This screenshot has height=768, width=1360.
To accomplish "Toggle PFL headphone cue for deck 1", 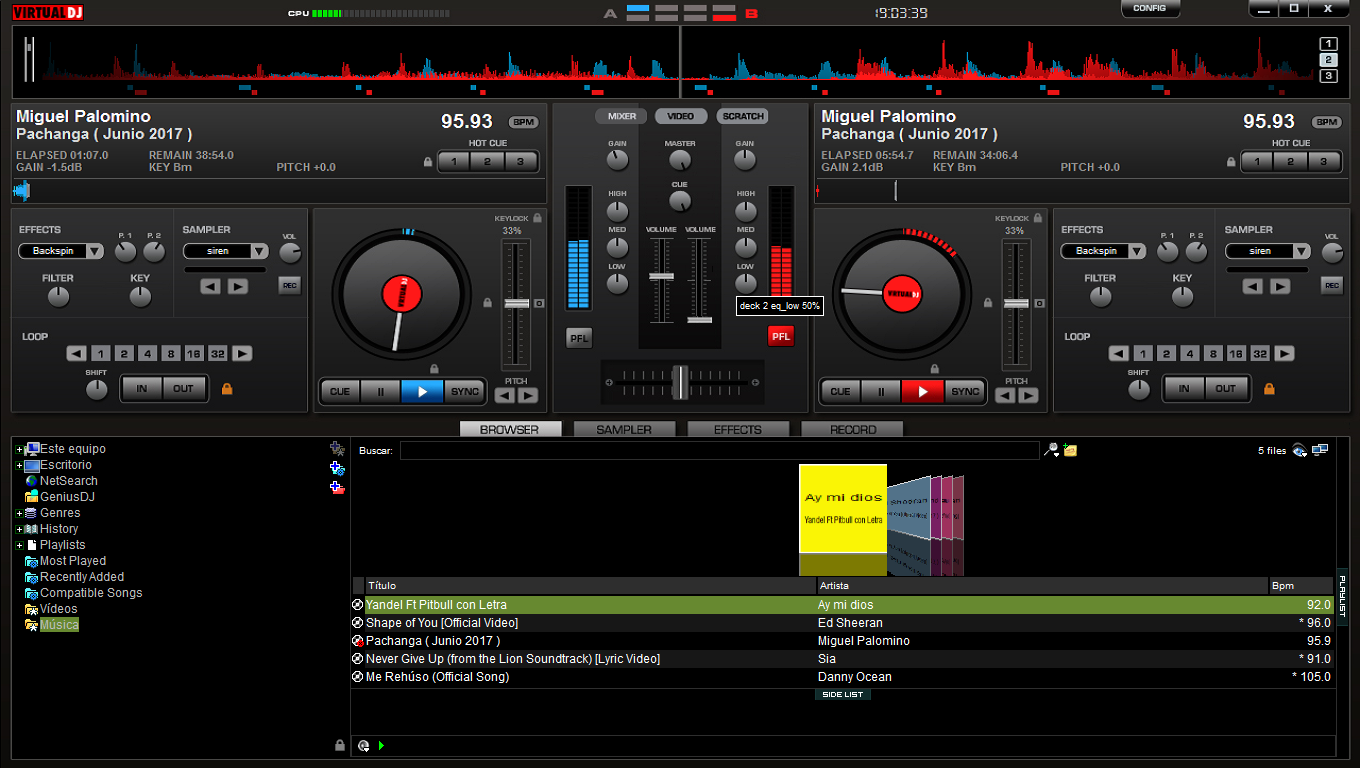I will point(579,338).
